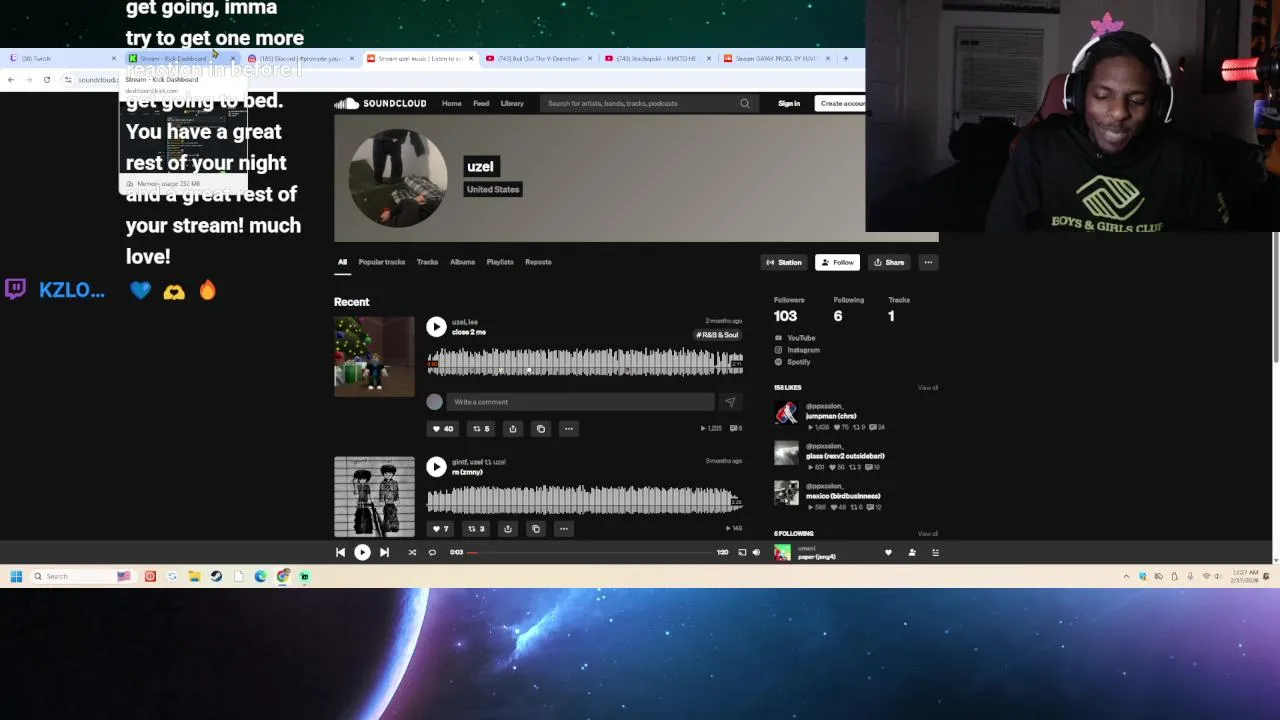Open the next up queue icon
Image resolution: width=1280 pixels, height=720 pixels.
(x=935, y=552)
